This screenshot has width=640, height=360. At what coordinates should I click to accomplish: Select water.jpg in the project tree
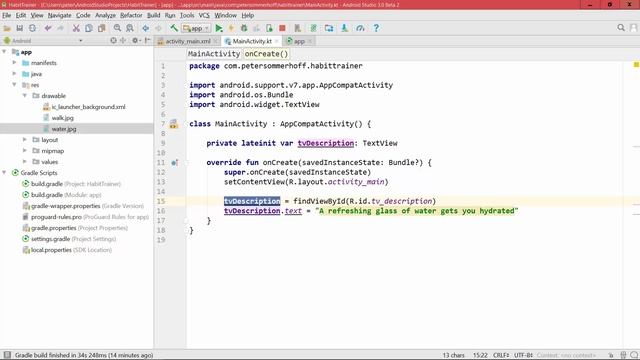click(x=64, y=129)
